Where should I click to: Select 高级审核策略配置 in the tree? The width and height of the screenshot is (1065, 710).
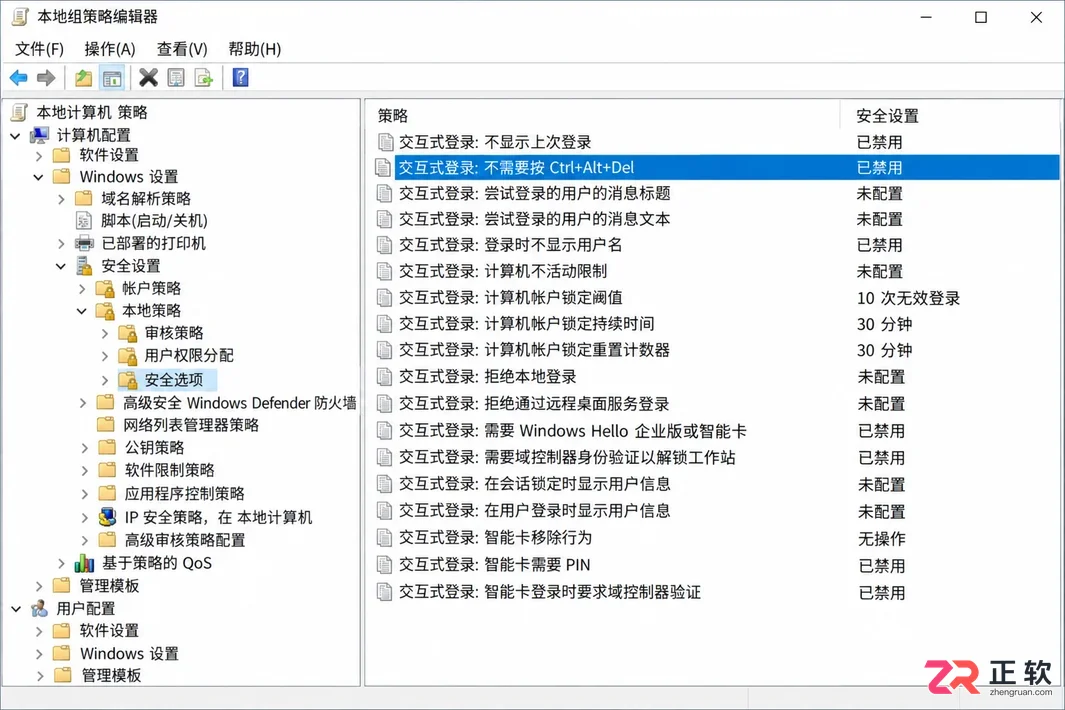pyautogui.click(x=184, y=539)
